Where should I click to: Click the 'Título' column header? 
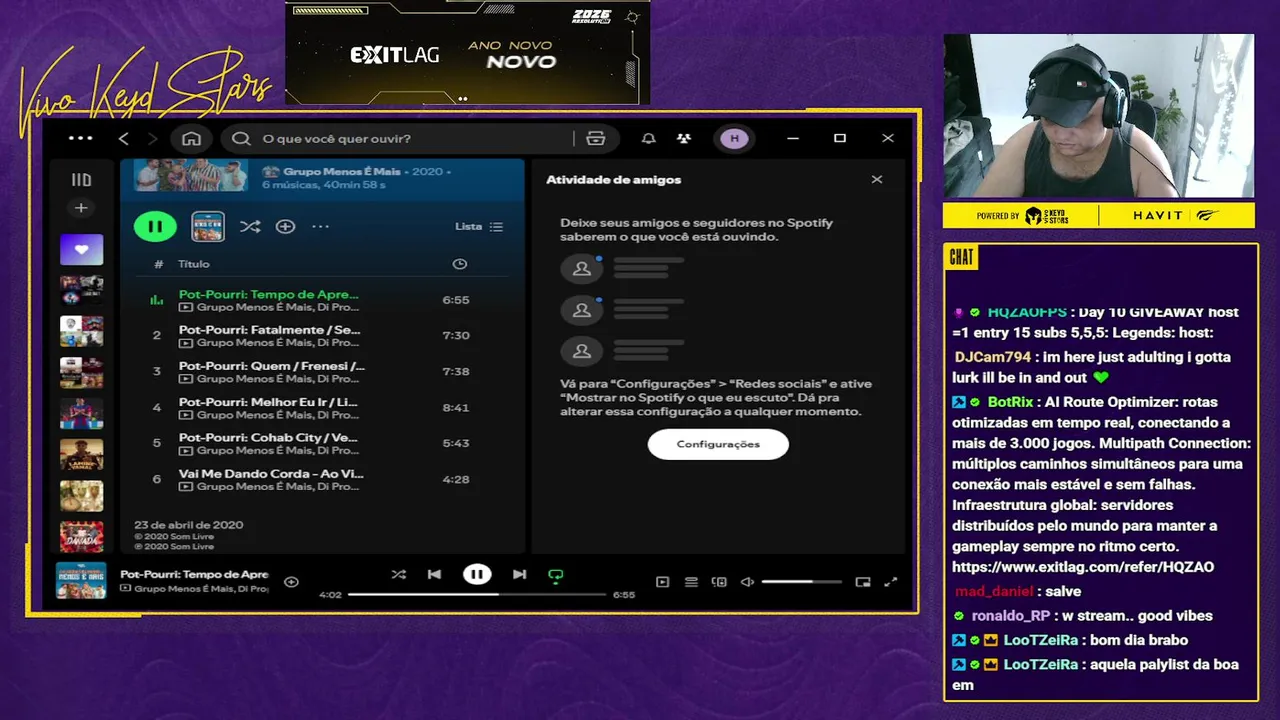(194, 264)
